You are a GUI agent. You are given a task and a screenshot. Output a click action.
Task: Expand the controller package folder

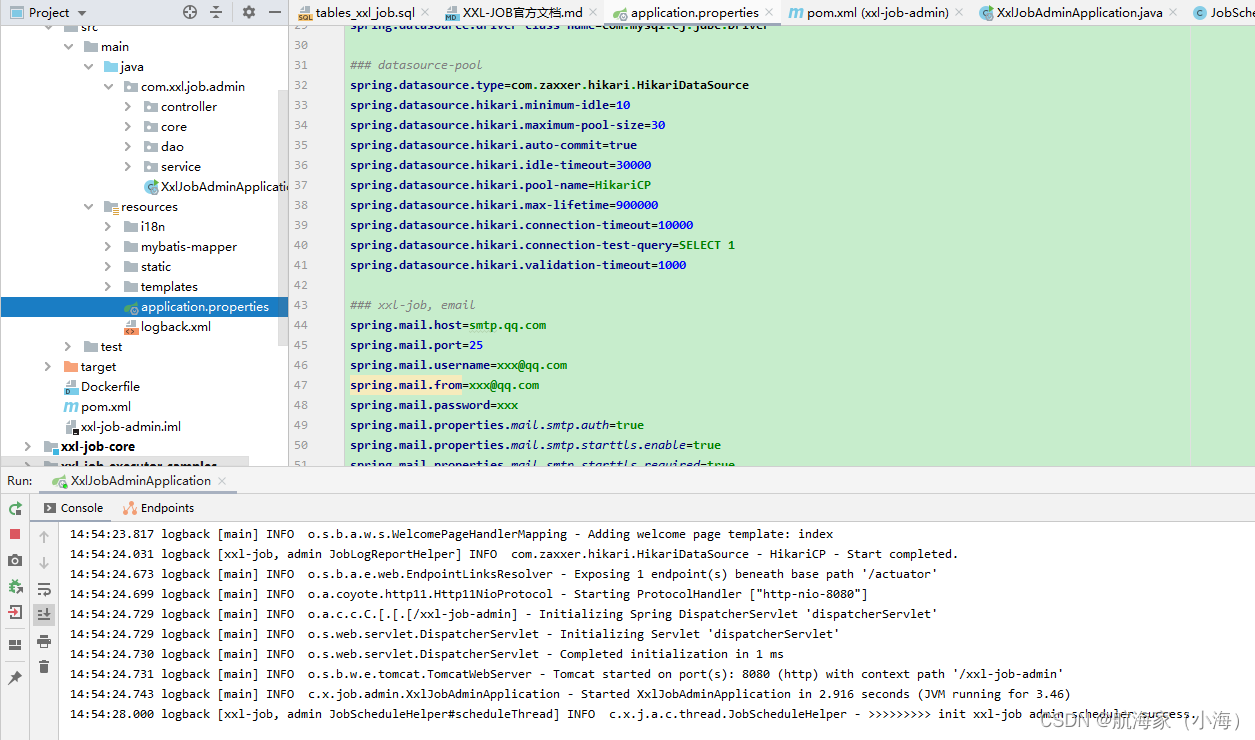click(128, 107)
